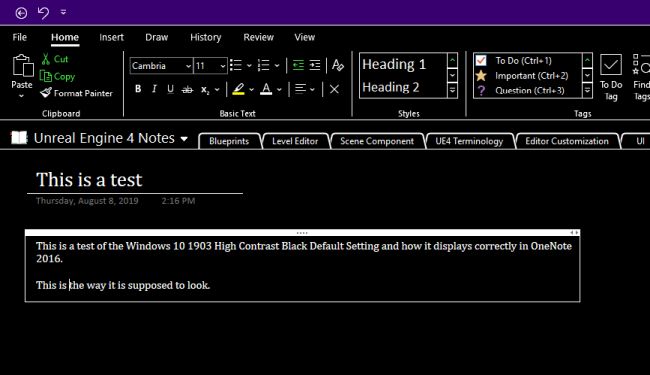Click the note container resize arrows handle
650x375 pixels.
coord(574,232)
